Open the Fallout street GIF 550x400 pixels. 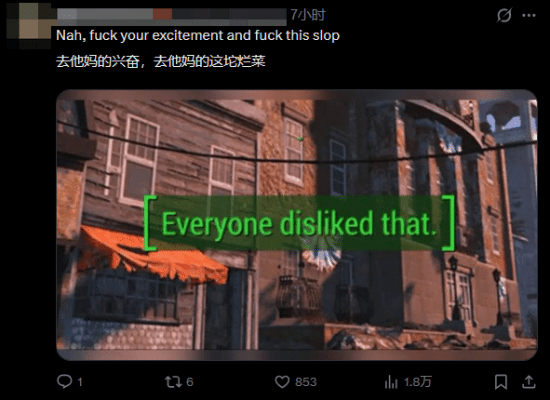coord(297,225)
